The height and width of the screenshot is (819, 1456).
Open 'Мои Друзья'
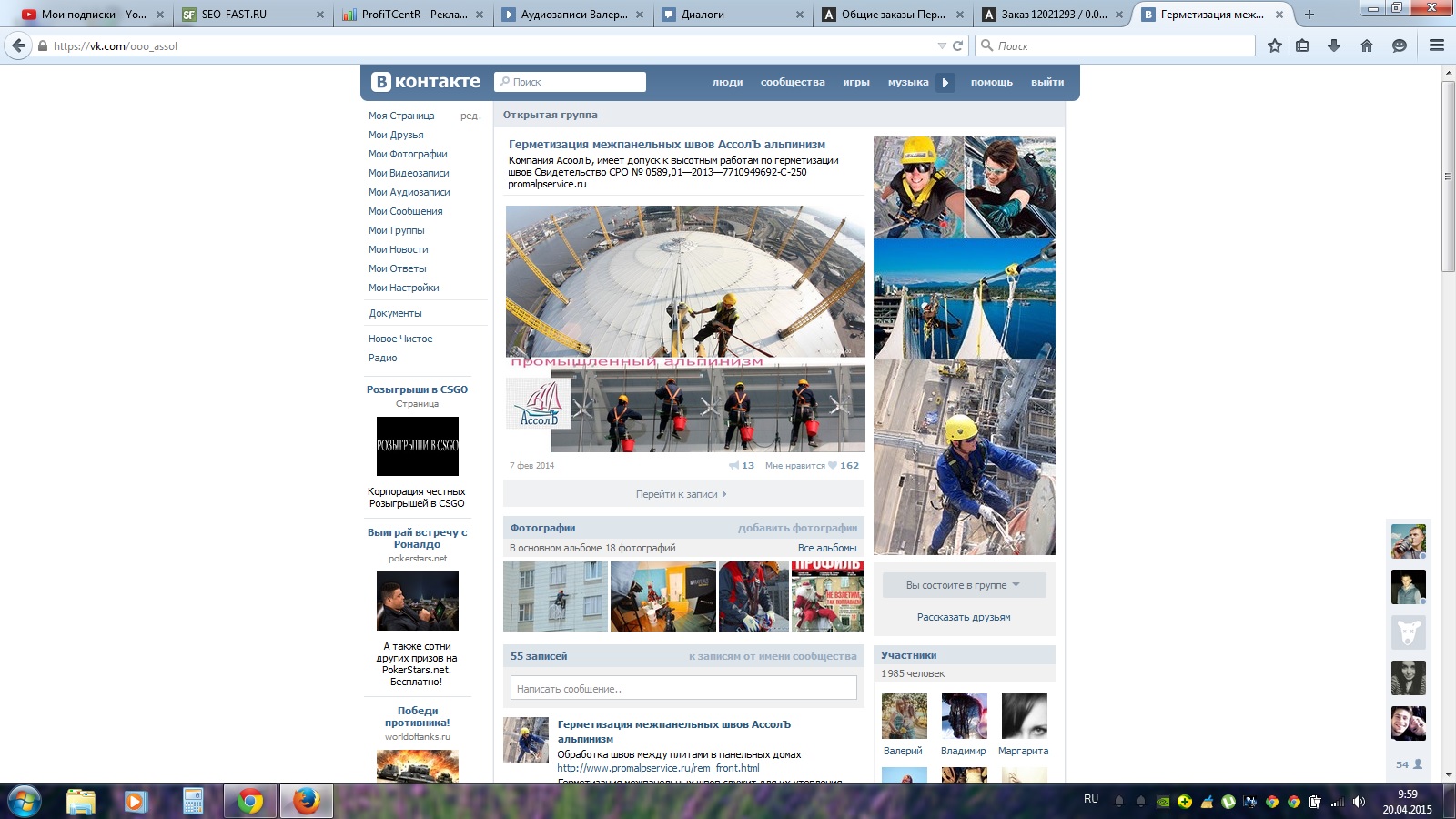(396, 135)
